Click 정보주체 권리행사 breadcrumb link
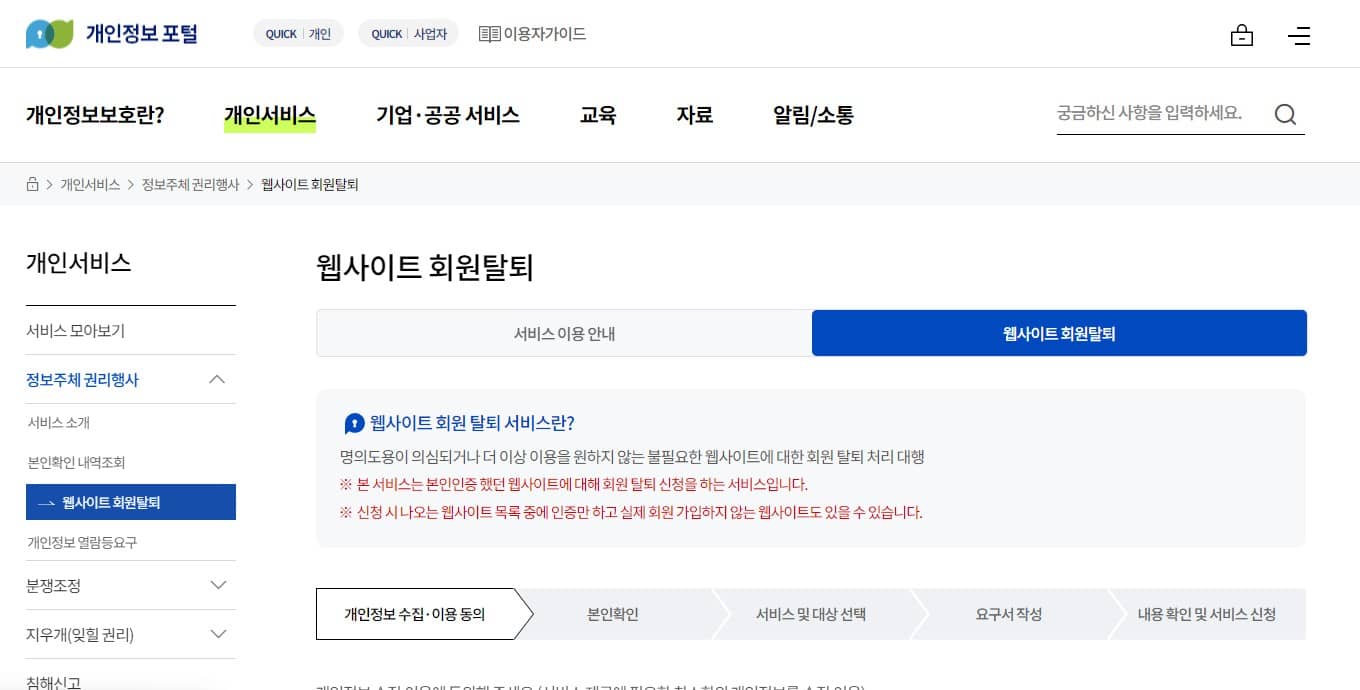1360x690 pixels. click(x=190, y=185)
